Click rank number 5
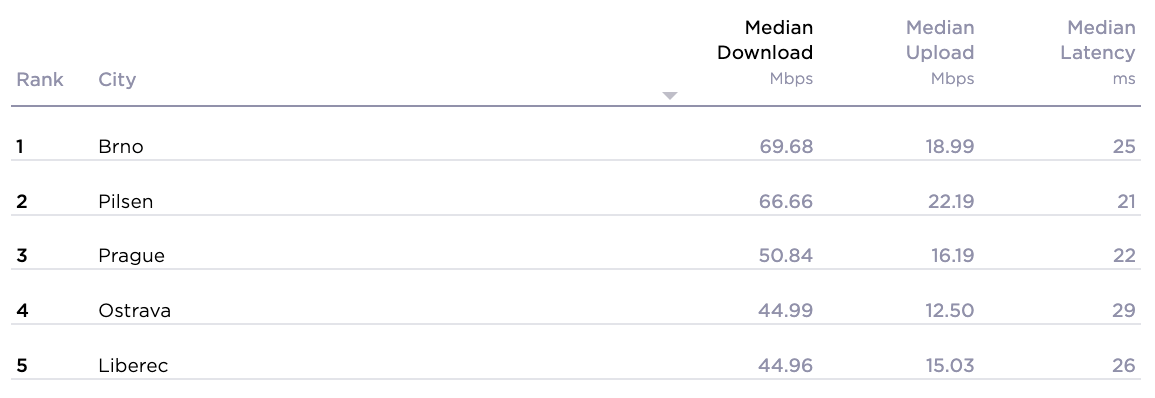 (21, 365)
